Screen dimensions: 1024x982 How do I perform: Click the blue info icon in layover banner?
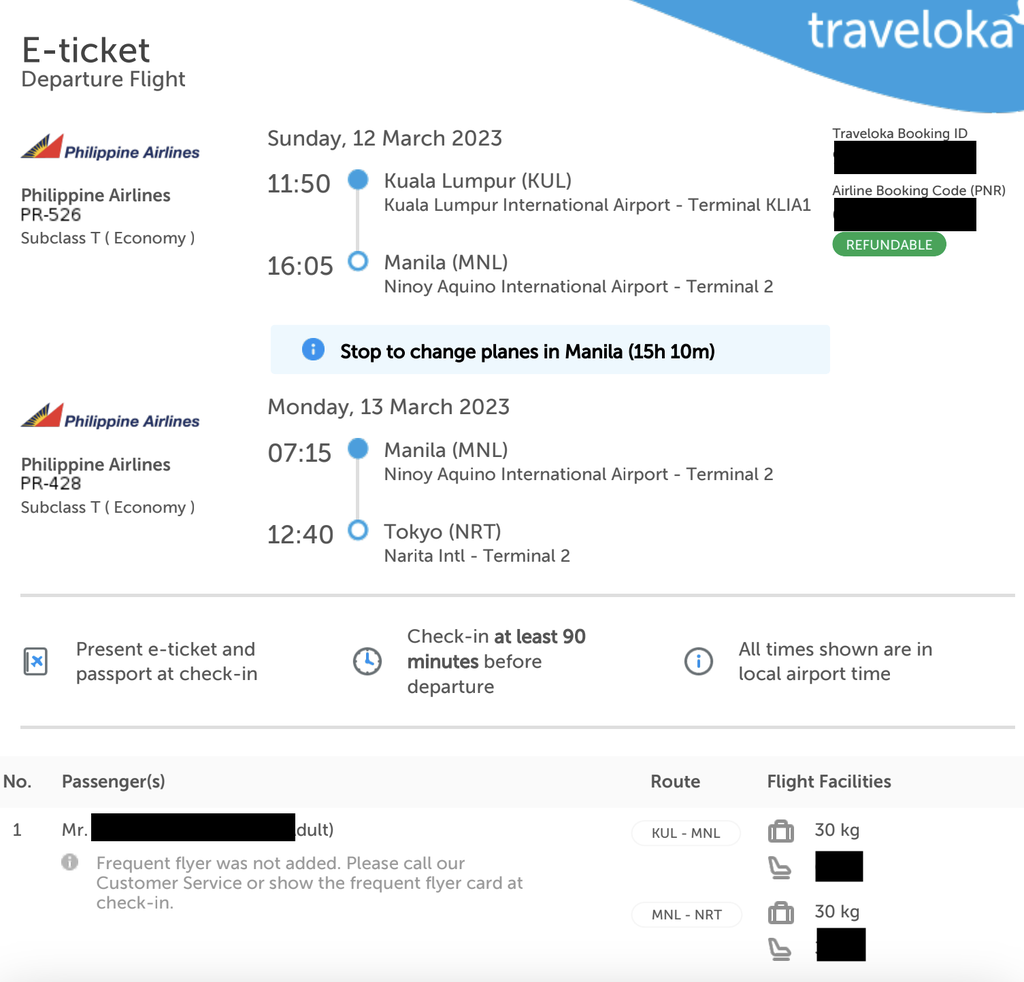click(x=313, y=349)
